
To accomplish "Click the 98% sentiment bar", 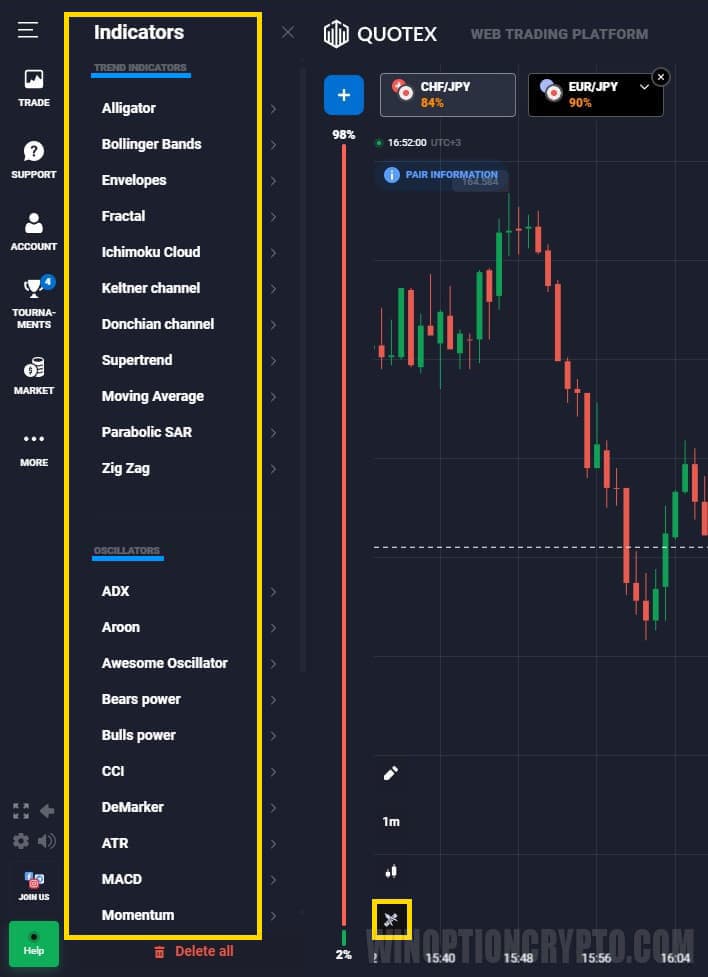I will 344,400.
